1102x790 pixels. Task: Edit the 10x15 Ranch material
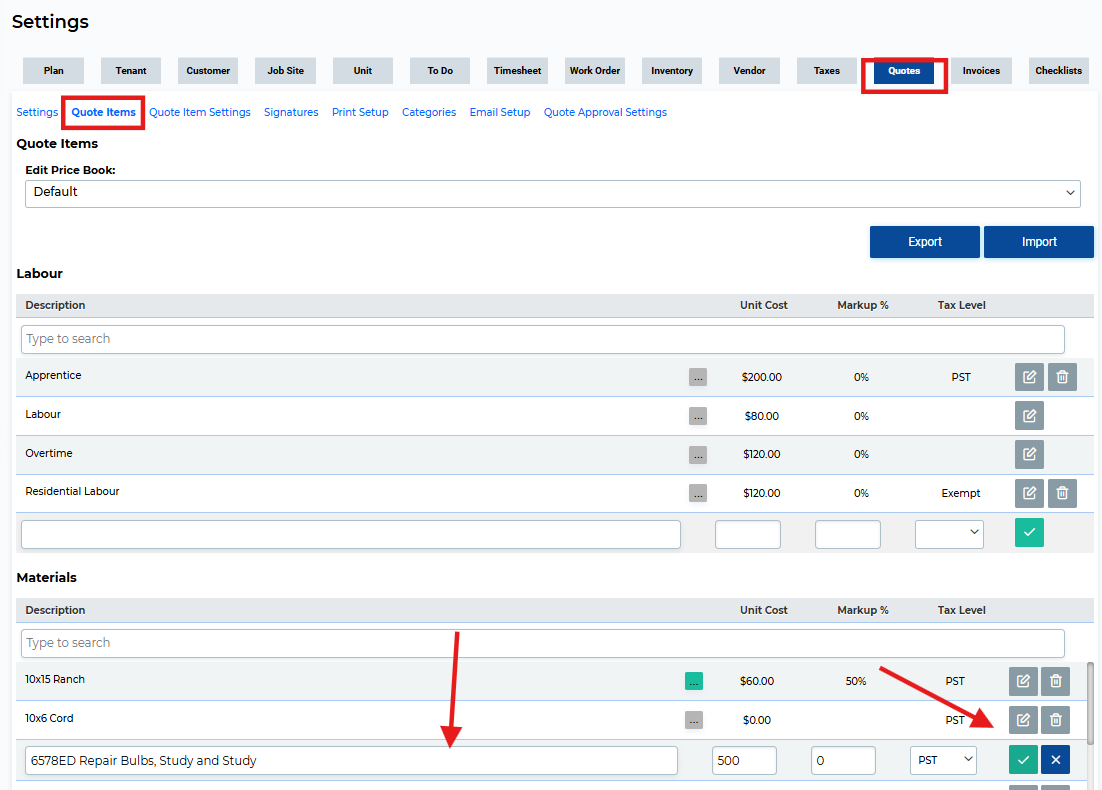pos(1023,680)
